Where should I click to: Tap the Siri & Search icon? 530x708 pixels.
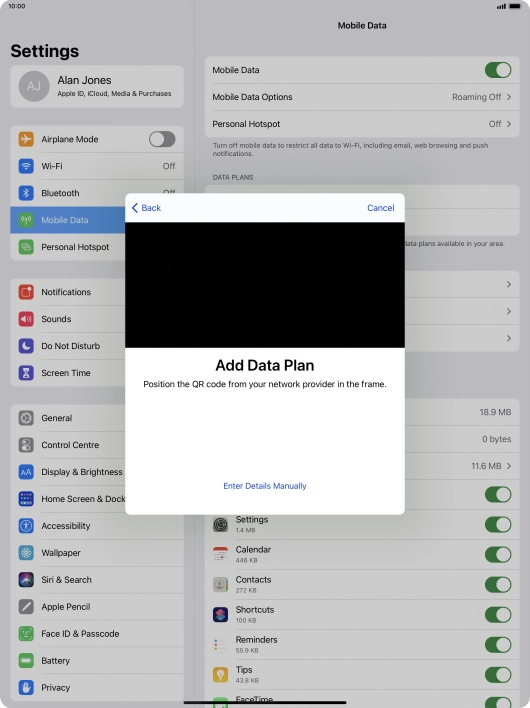[x=26, y=580]
